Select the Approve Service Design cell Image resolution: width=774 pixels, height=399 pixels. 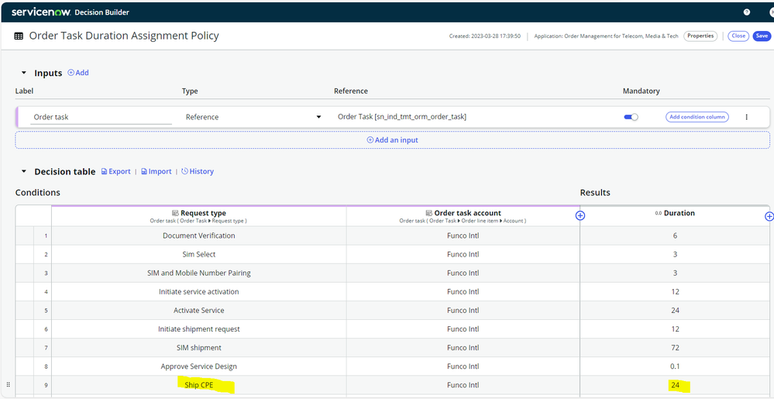(x=198, y=366)
